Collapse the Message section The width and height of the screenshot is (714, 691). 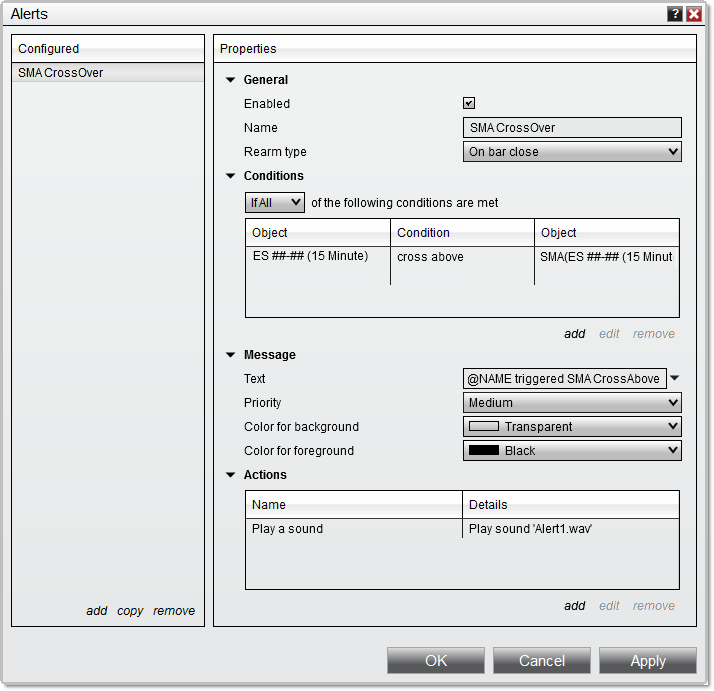[231, 355]
